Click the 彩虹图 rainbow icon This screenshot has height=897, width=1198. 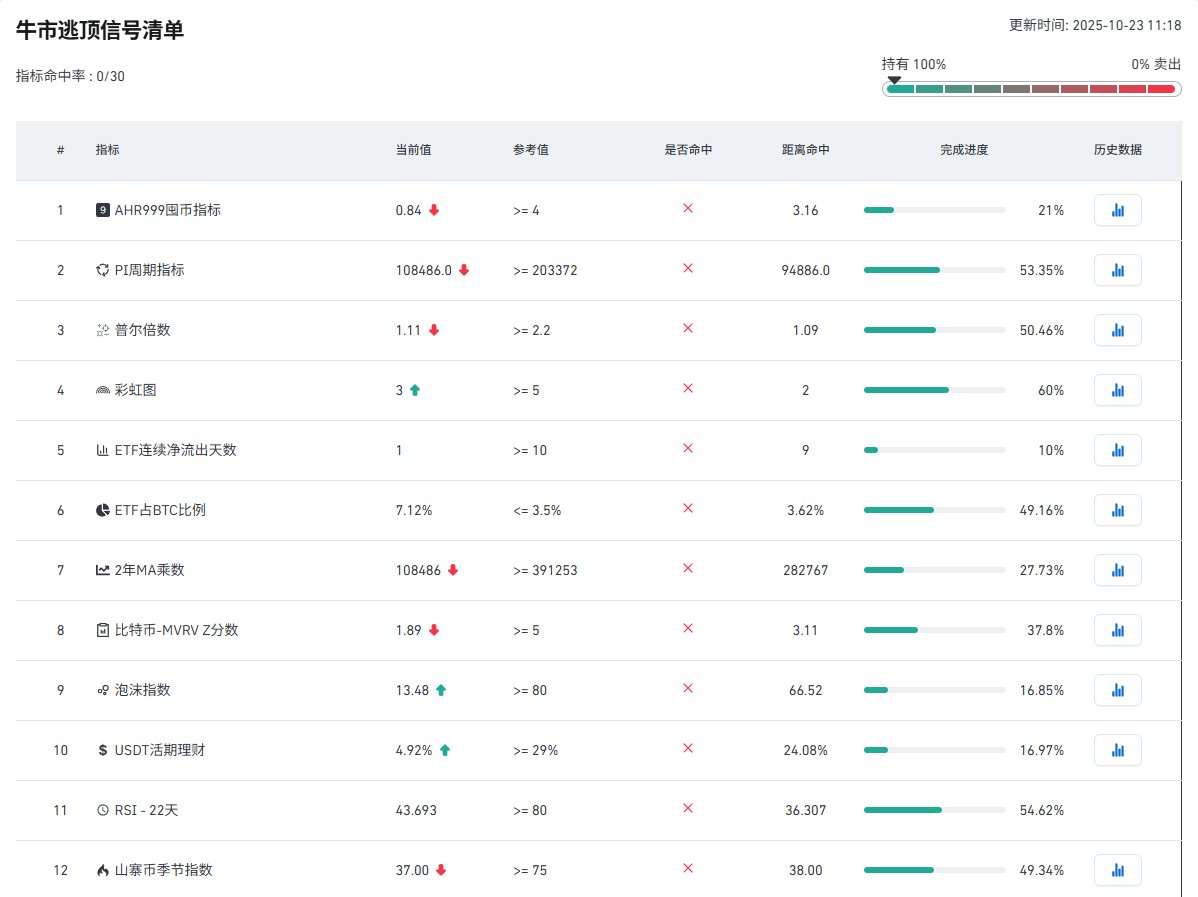click(102, 390)
